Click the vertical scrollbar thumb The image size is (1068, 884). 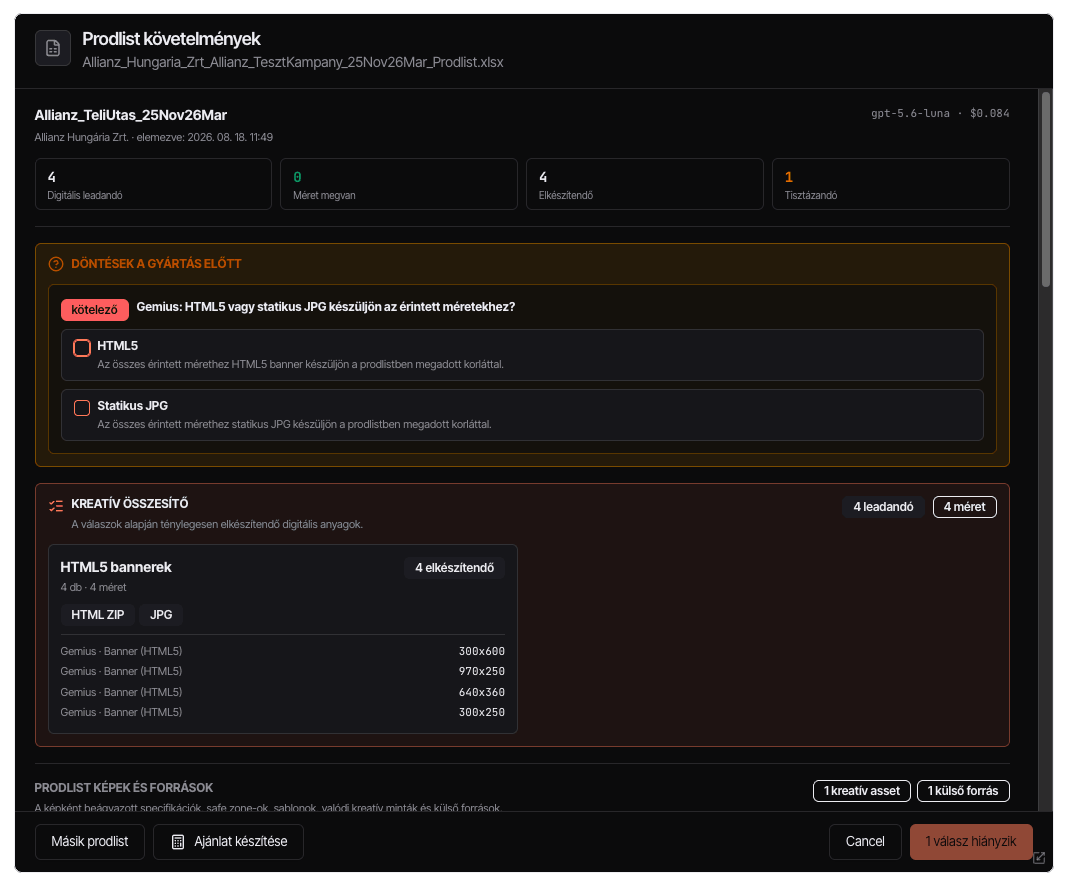(x=1046, y=189)
